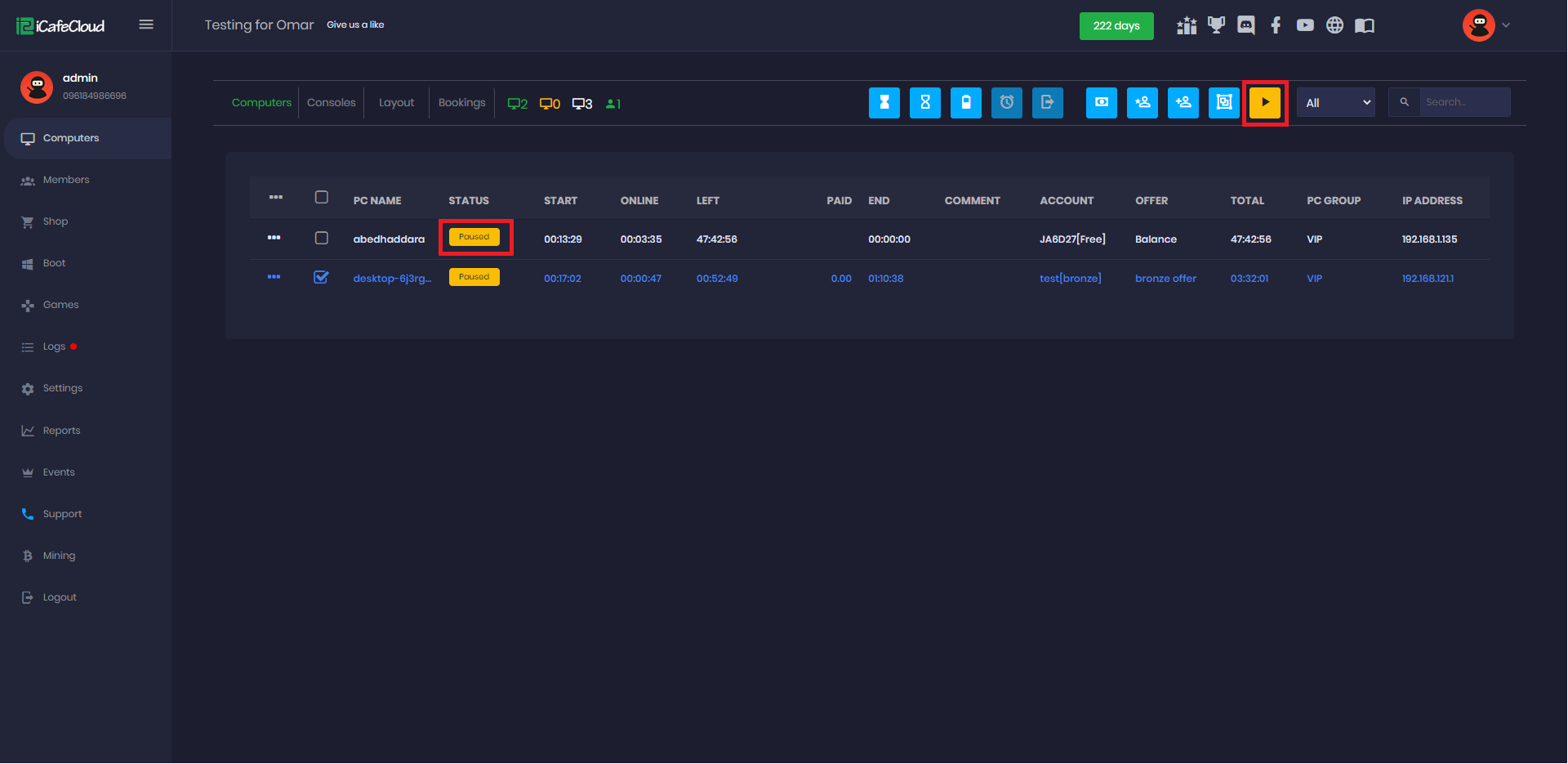Open the YouTube icon in header
The height and width of the screenshot is (764, 1568).
tap(1305, 25)
